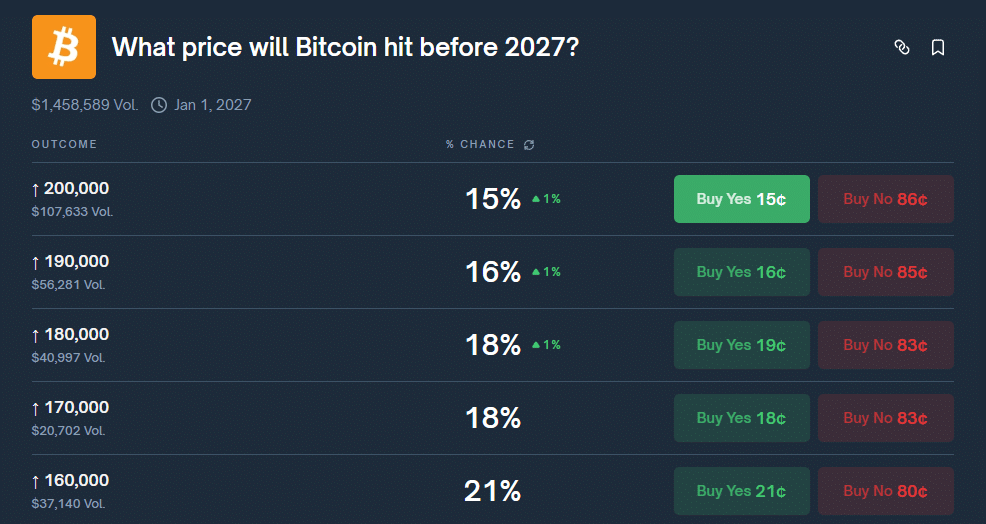This screenshot has height=524, width=986.
Task: Click the refresh icon beside % Chance
Action: coord(529,145)
